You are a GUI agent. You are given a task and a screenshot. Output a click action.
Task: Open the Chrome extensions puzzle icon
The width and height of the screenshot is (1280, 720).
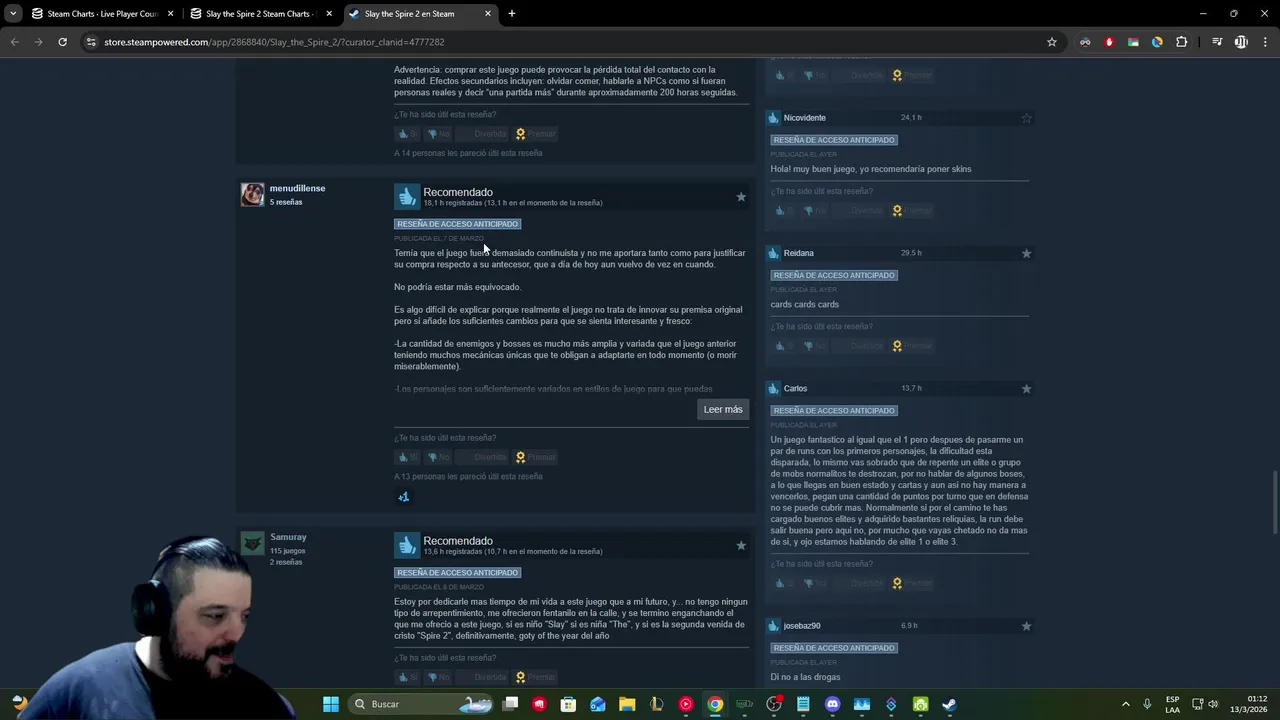(1181, 42)
